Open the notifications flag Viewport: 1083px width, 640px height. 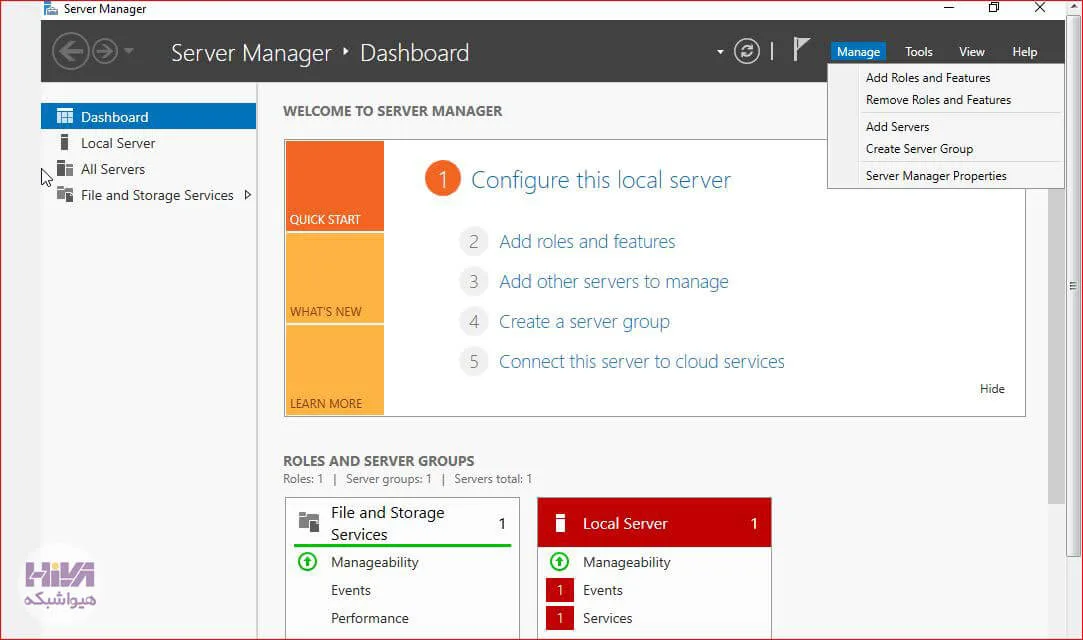[x=800, y=50]
